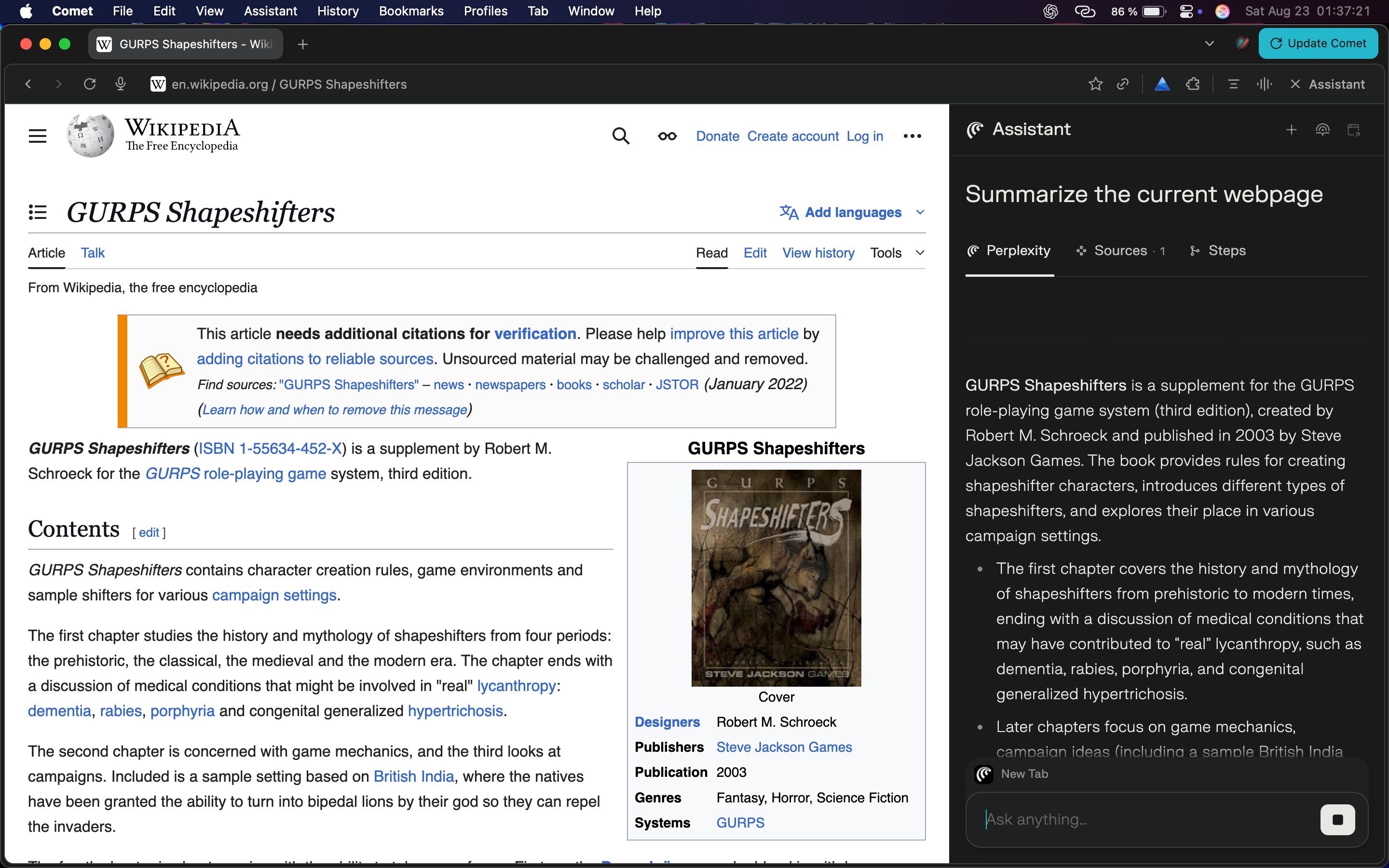Open the JSTOR find sources link

click(x=677, y=385)
